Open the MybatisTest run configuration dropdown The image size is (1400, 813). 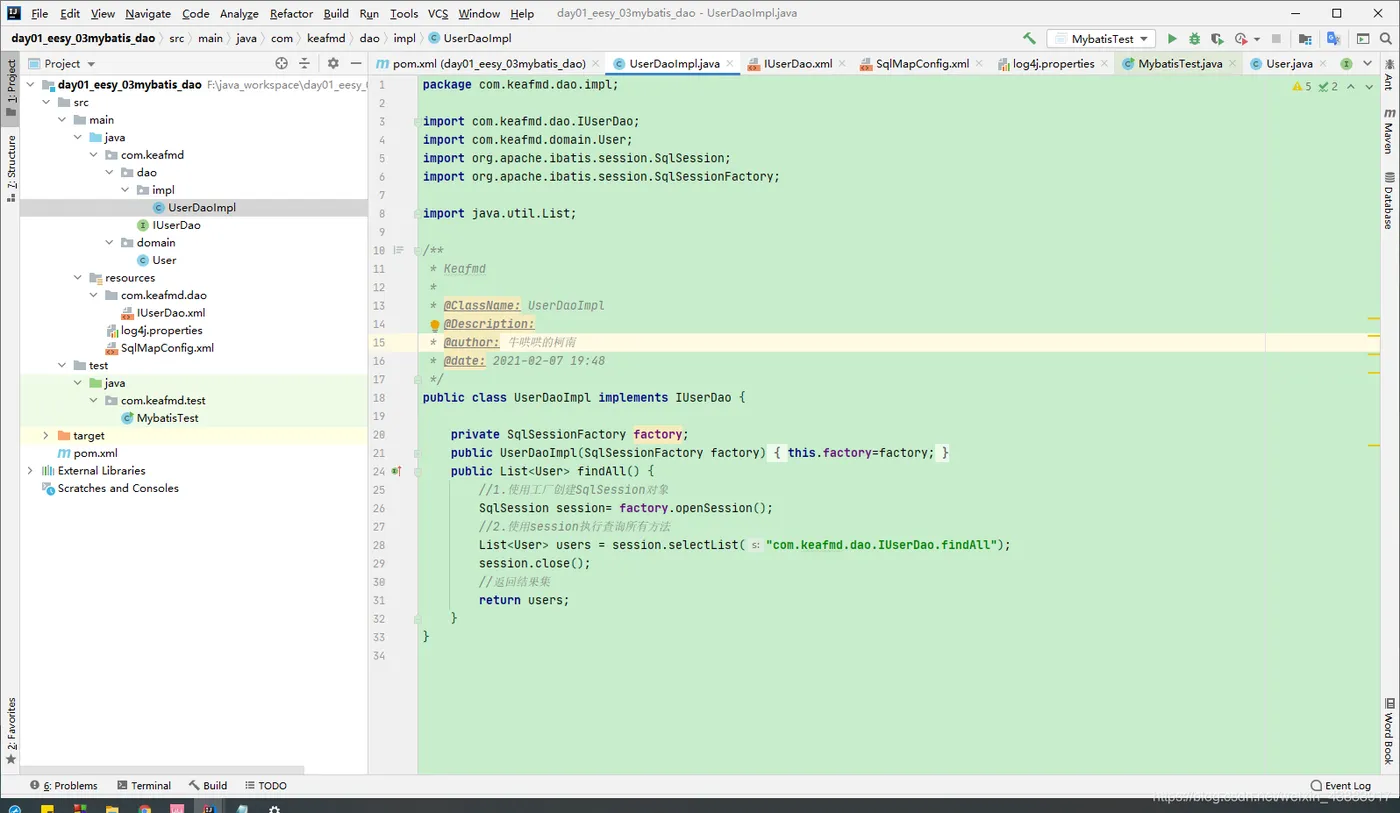pos(1101,39)
